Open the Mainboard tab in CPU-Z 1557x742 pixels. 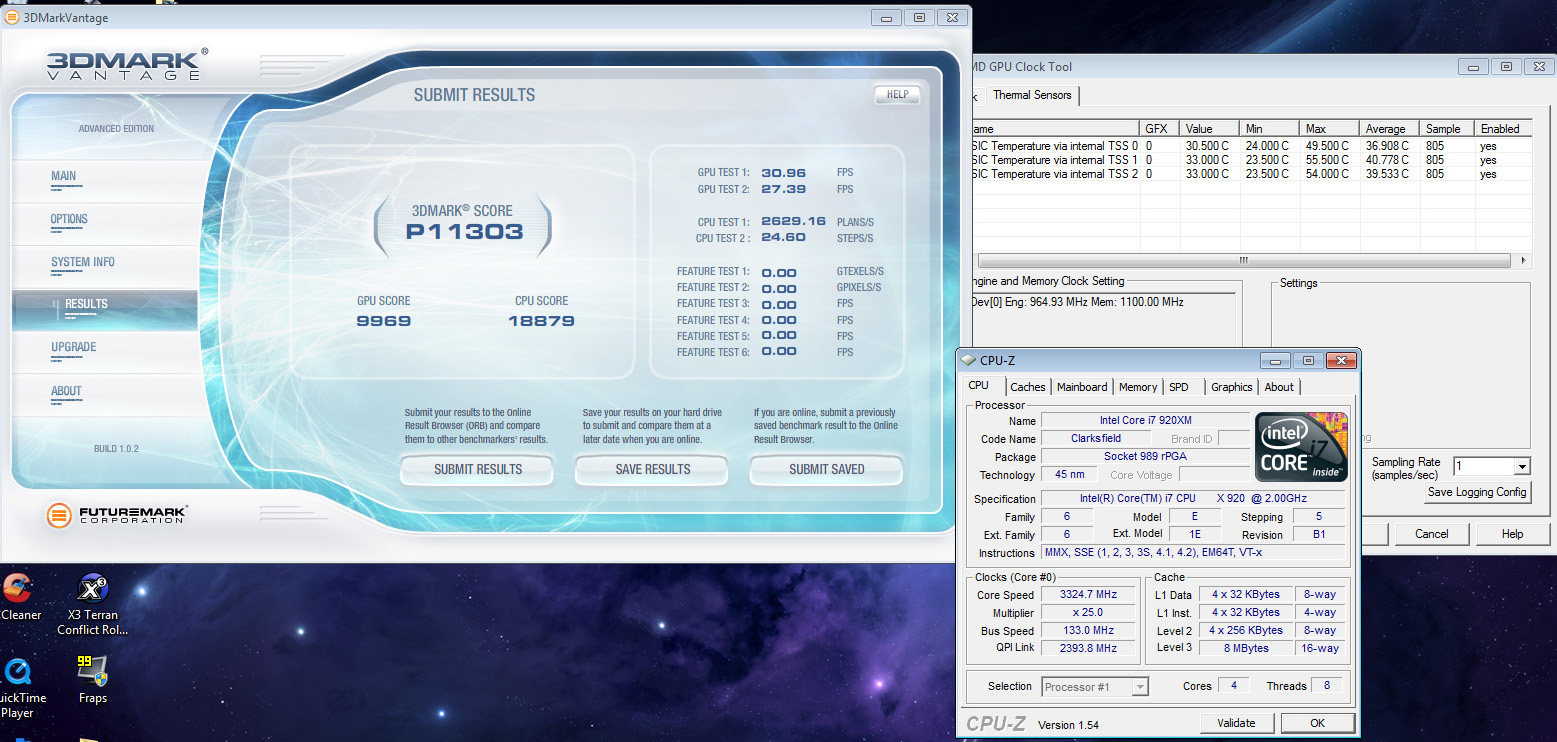(x=1082, y=387)
